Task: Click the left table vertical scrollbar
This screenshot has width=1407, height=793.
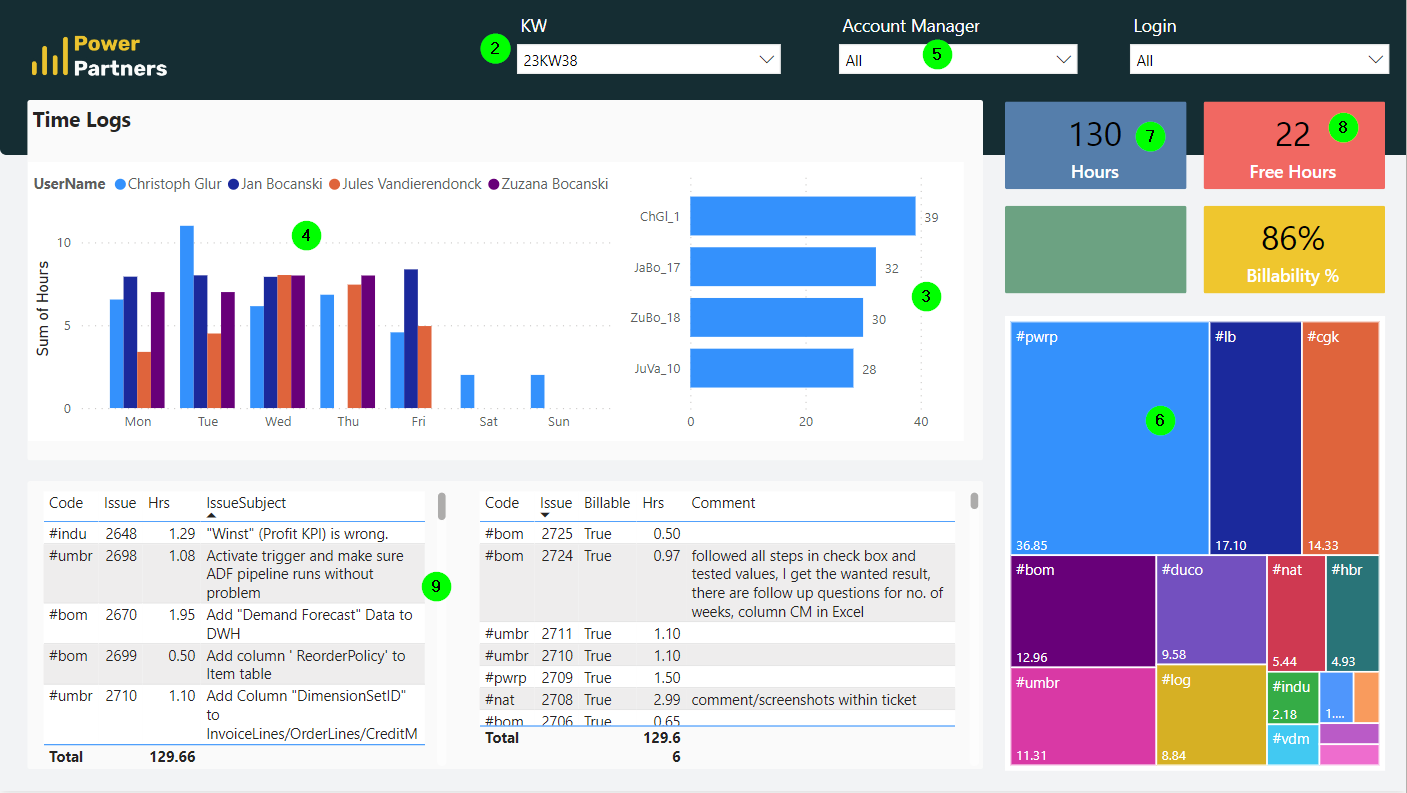Action: tap(442, 507)
